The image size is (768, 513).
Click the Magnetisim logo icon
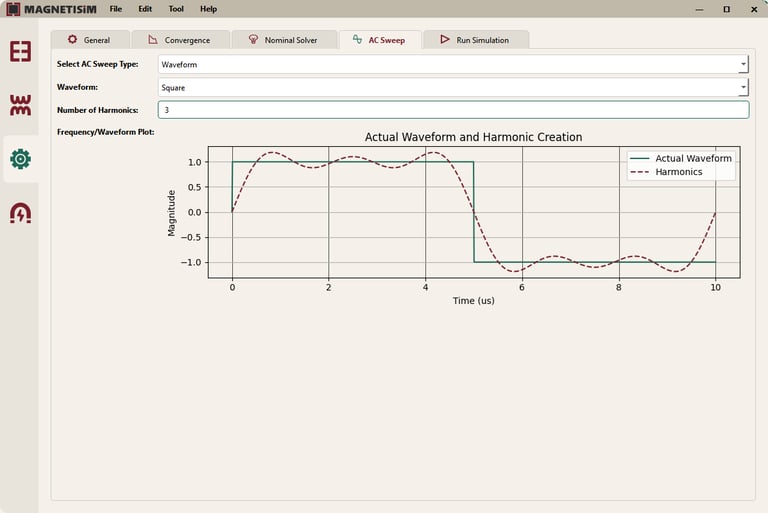click(13, 9)
